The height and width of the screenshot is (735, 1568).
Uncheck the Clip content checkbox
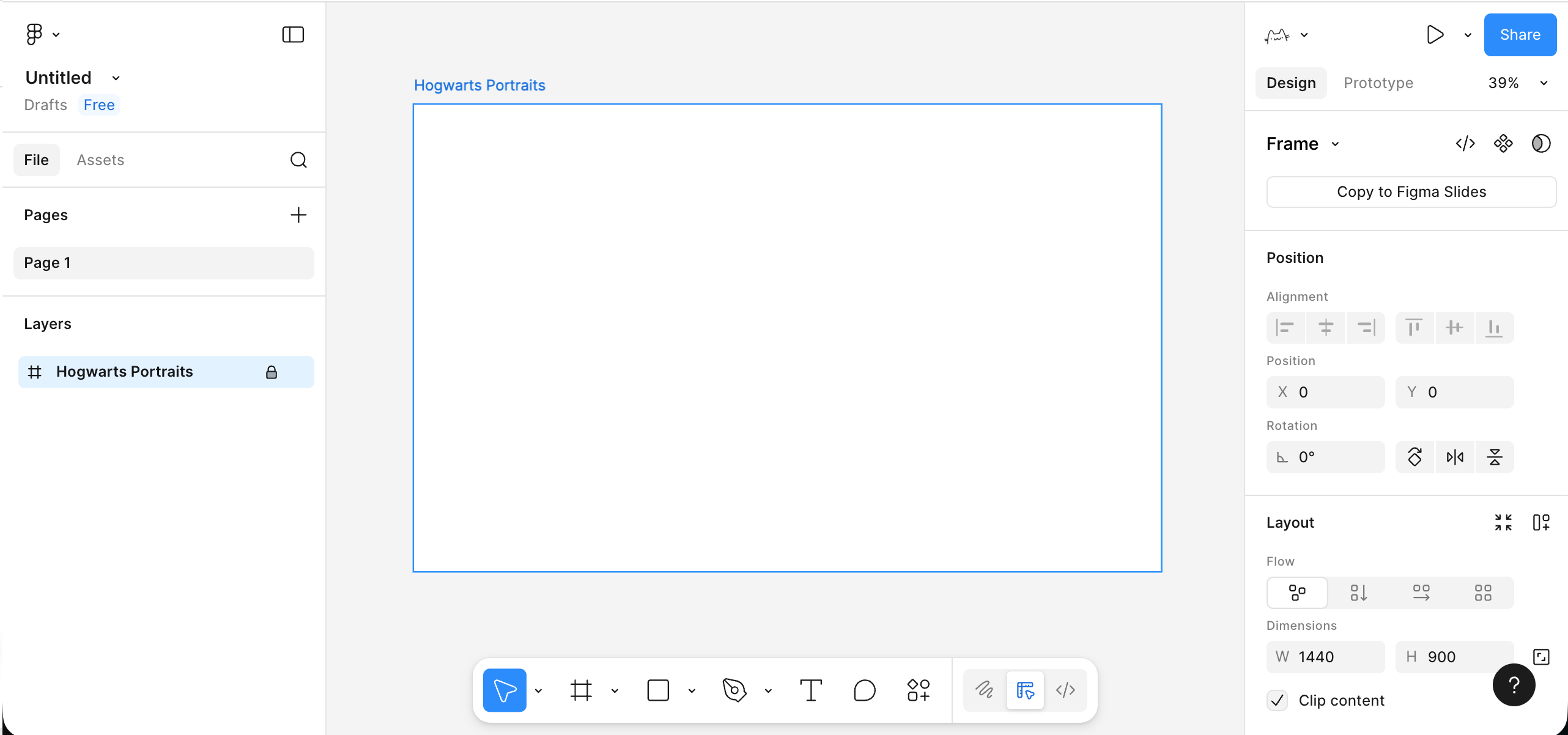(x=1278, y=700)
